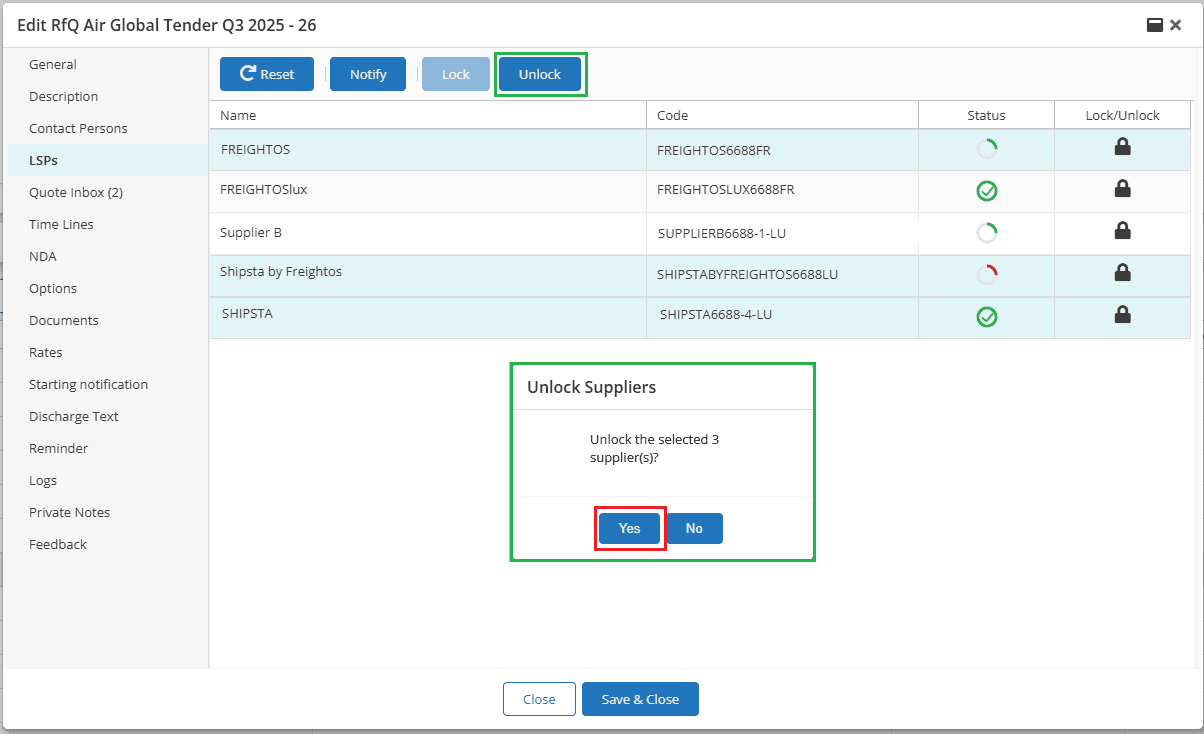The height and width of the screenshot is (734, 1204).
Task: Click the lock icon for FREIGHTOSlux row
Action: 1123,189
